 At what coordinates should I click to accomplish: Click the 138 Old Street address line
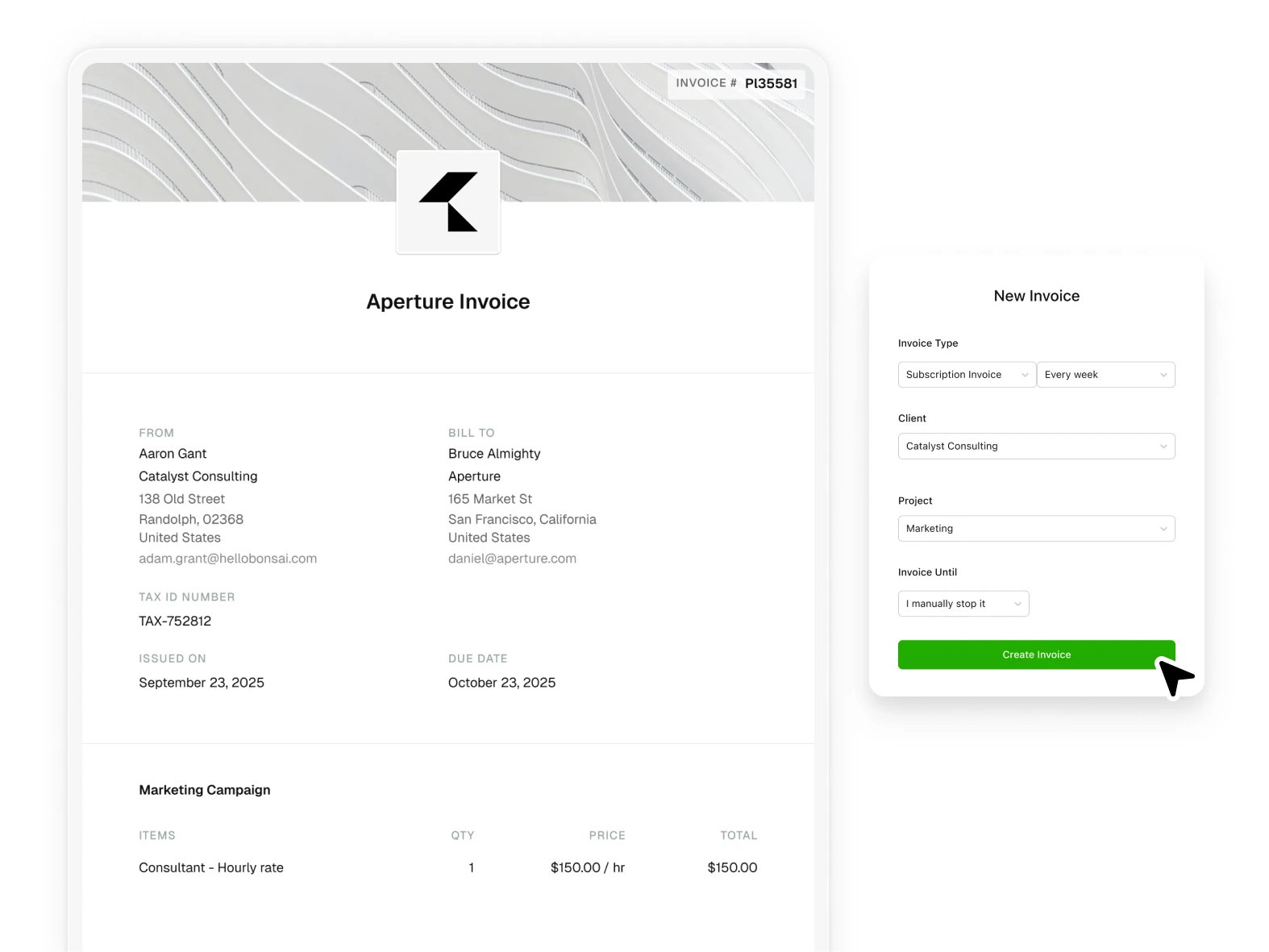181,499
